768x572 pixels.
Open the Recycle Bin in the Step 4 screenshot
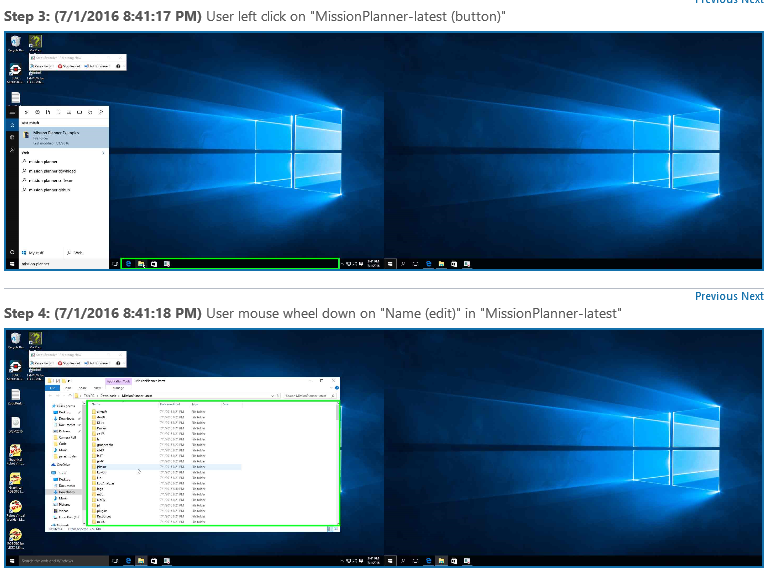(16, 340)
